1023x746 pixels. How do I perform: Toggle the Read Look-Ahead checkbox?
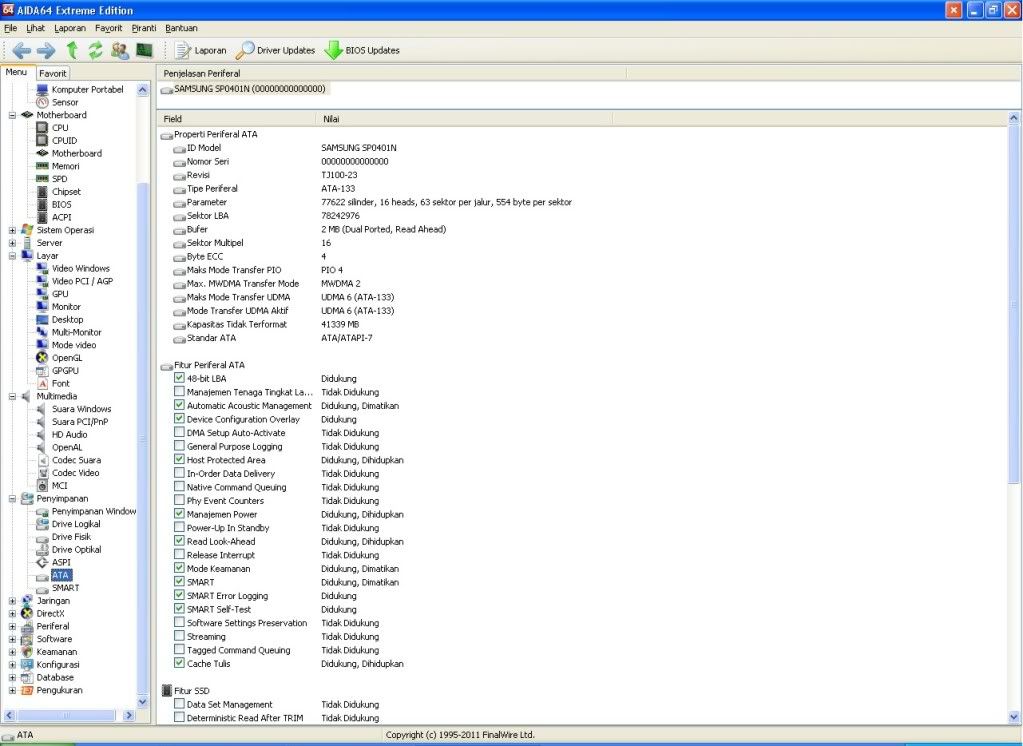[x=179, y=541]
